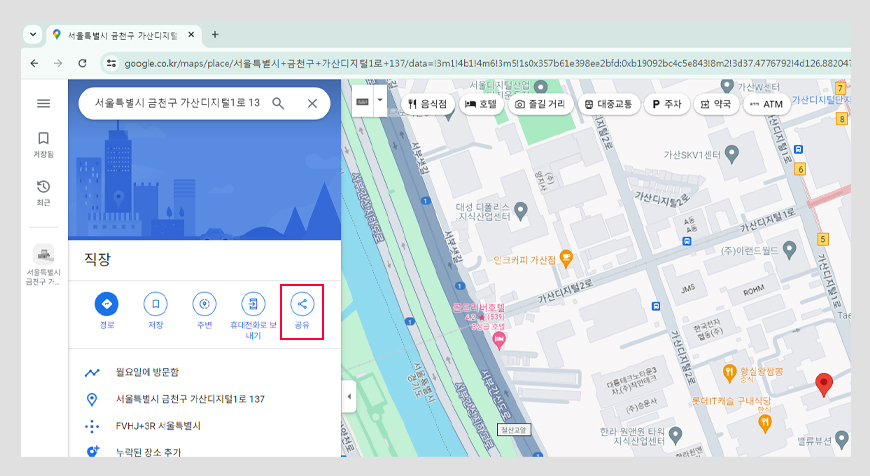Image resolution: width=870 pixels, height=476 pixels.
Task: Get directions with the 경로 button
Action: tap(107, 310)
